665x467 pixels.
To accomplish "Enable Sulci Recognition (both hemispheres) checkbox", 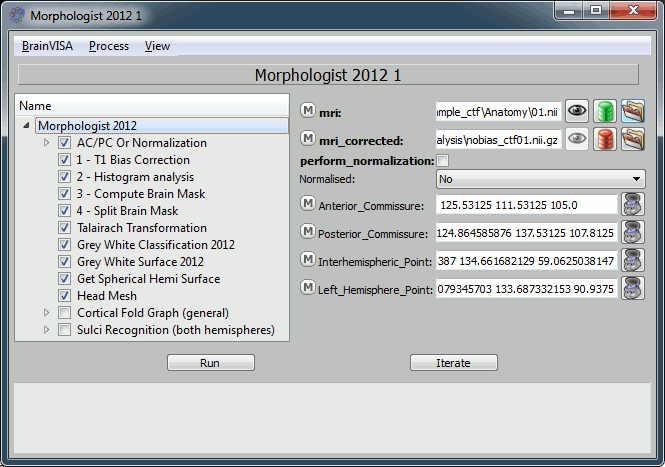I will (64, 330).
